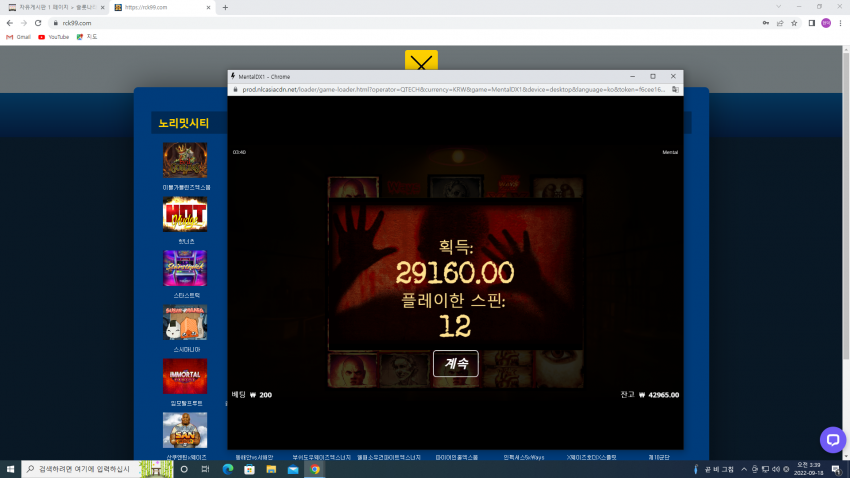Close the rck99.com tab

(x=209, y=8)
